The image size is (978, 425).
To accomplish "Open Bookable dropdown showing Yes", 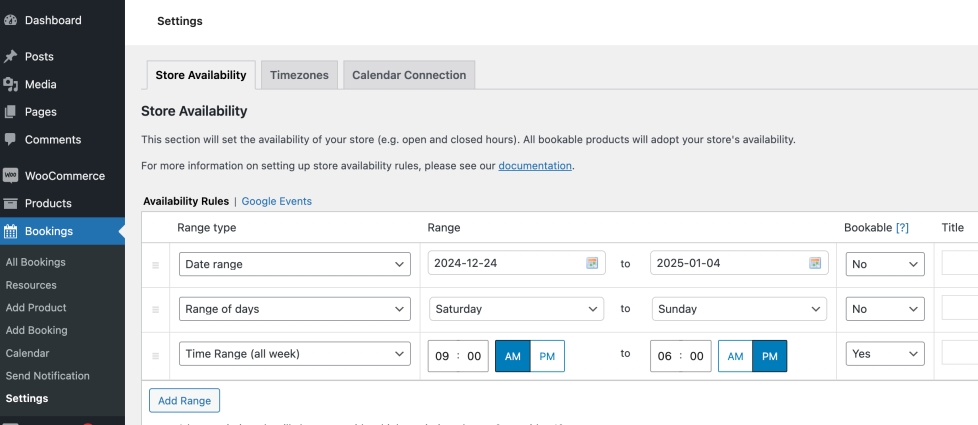I will 884,354.
